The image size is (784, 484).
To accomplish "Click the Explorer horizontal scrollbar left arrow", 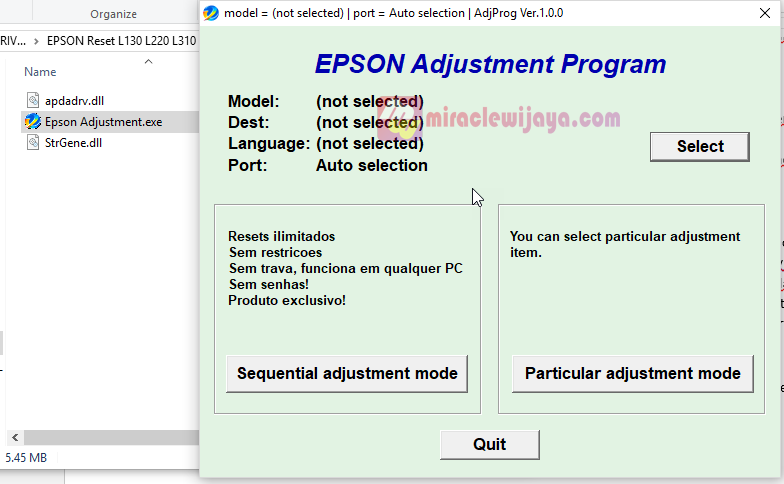I will (15, 438).
